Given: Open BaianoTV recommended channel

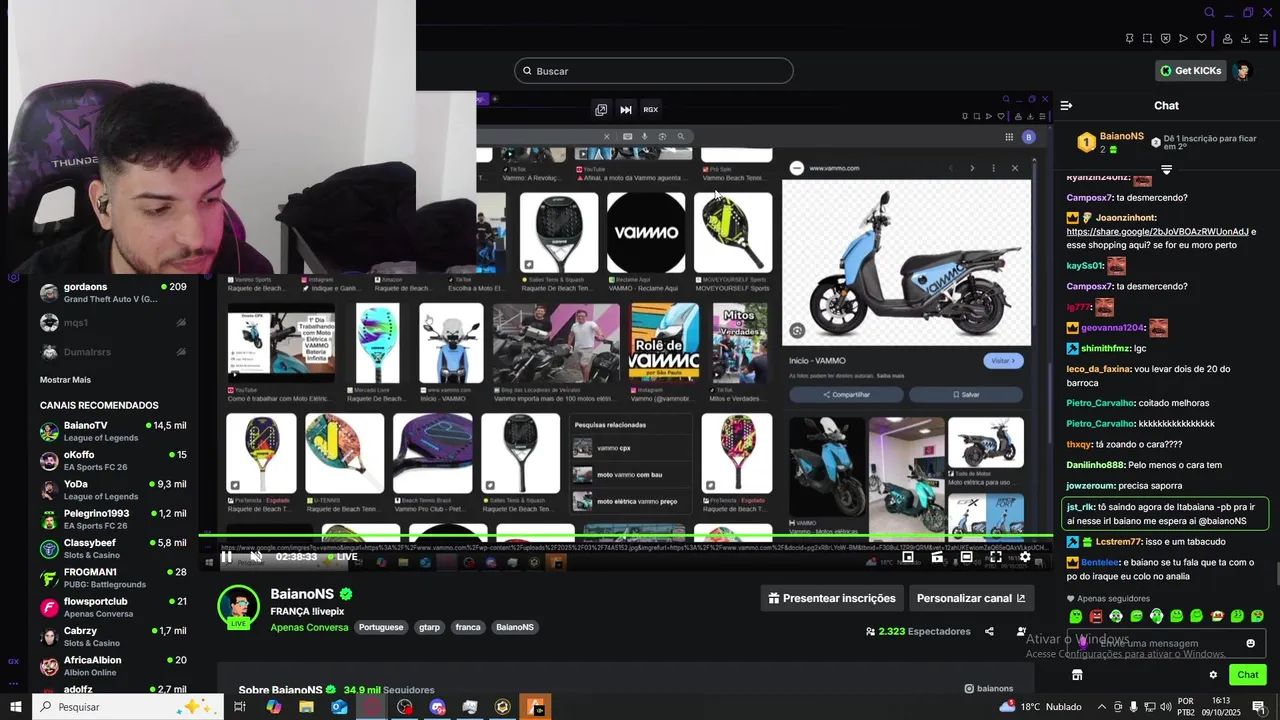Looking at the screenshot, I should pyautogui.click(x=113, y=431).
